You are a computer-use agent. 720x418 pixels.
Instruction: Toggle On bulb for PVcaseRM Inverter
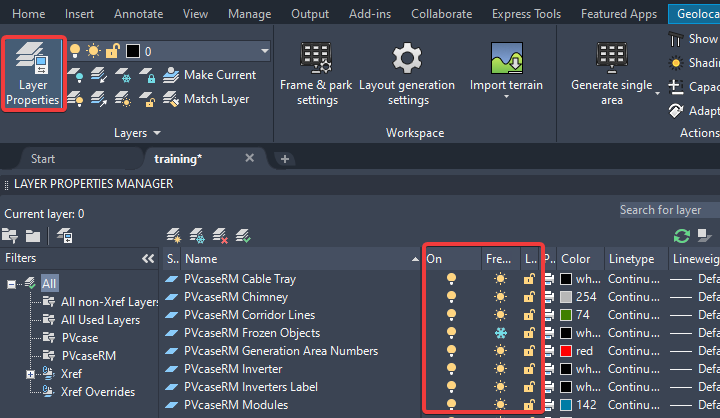[x=451, y=369]
